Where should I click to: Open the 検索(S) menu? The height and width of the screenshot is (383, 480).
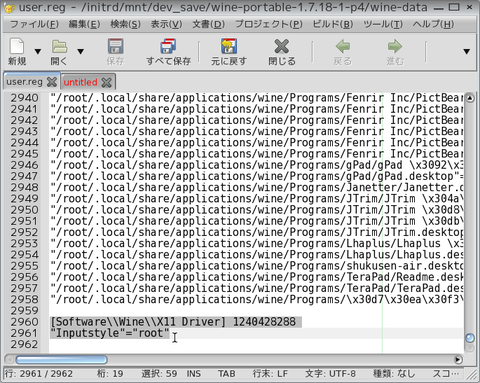125,24
